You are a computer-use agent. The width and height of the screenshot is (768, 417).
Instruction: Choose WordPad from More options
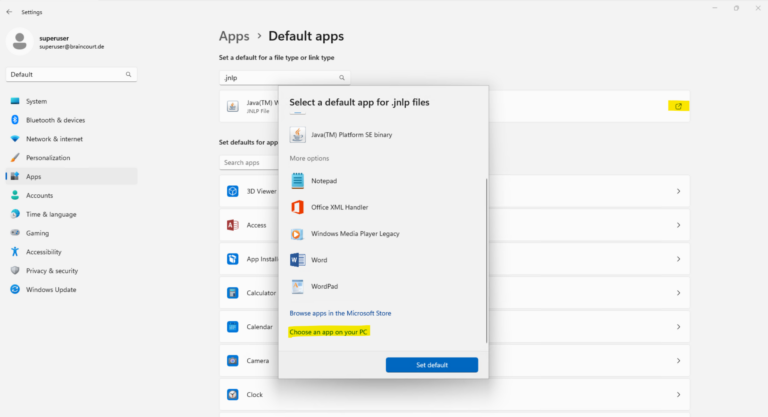[324, 286]
